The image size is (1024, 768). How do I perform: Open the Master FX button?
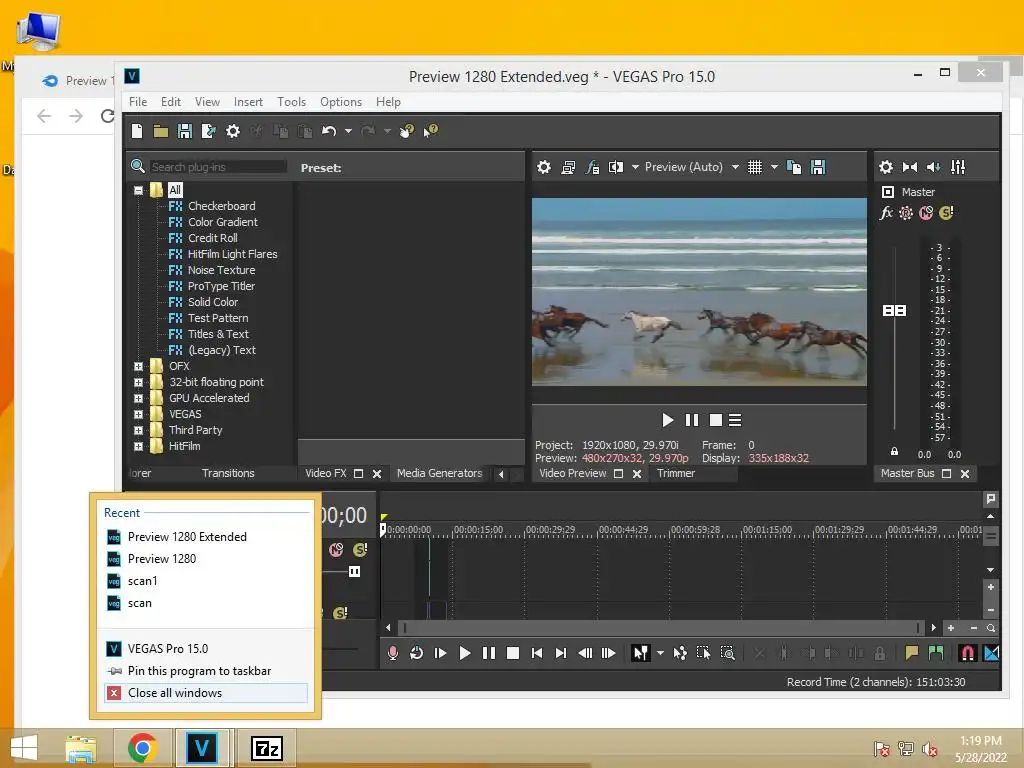click(x=886, y=213)
